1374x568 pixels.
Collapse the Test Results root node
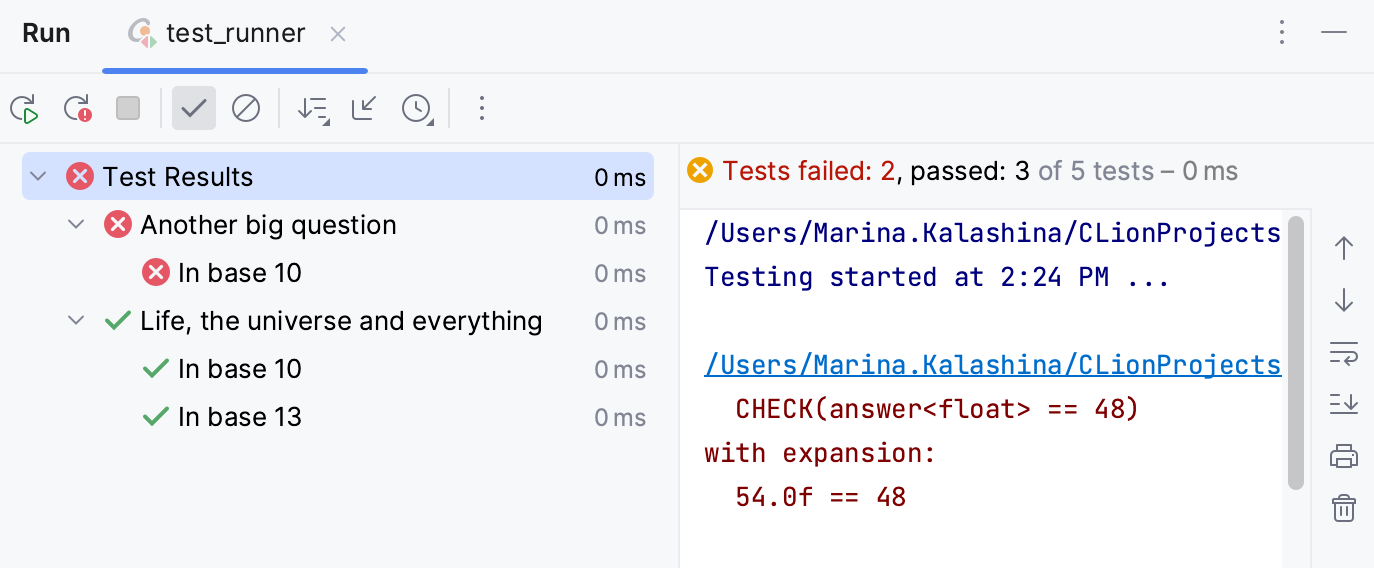click(39, 177)
